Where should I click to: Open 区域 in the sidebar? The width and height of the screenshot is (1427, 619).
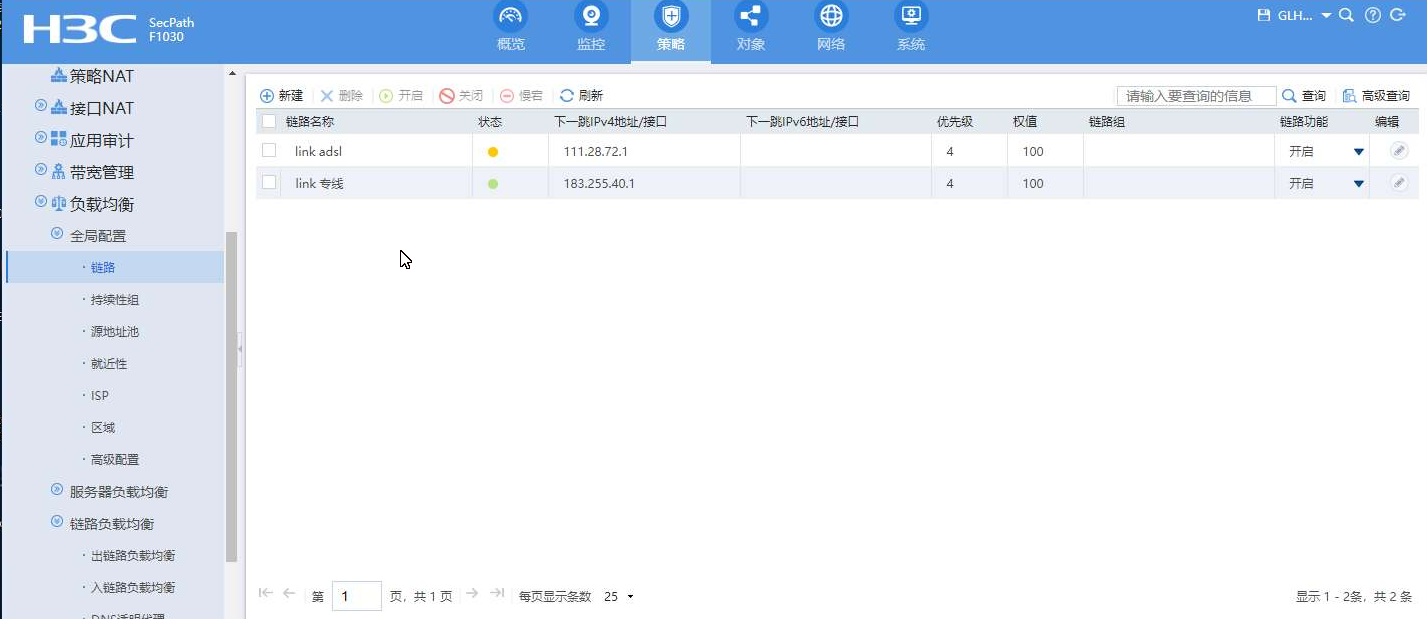click(103, 428)
